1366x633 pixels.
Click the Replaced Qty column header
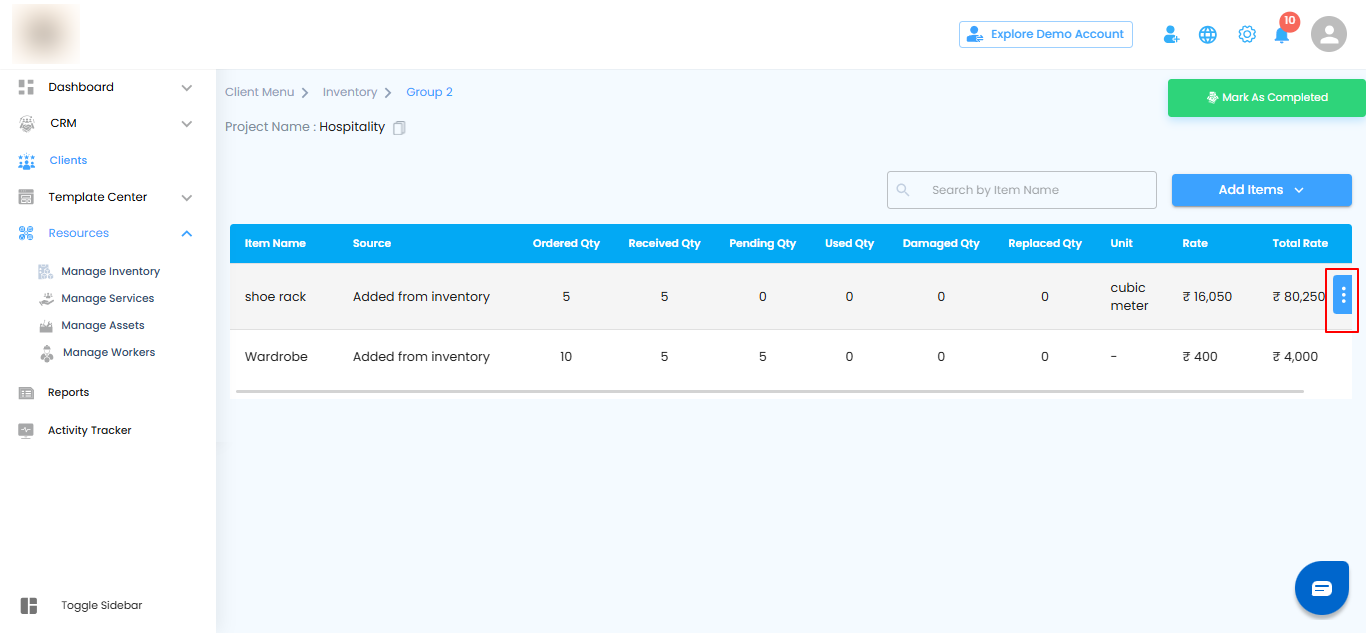pos(1045,243)
